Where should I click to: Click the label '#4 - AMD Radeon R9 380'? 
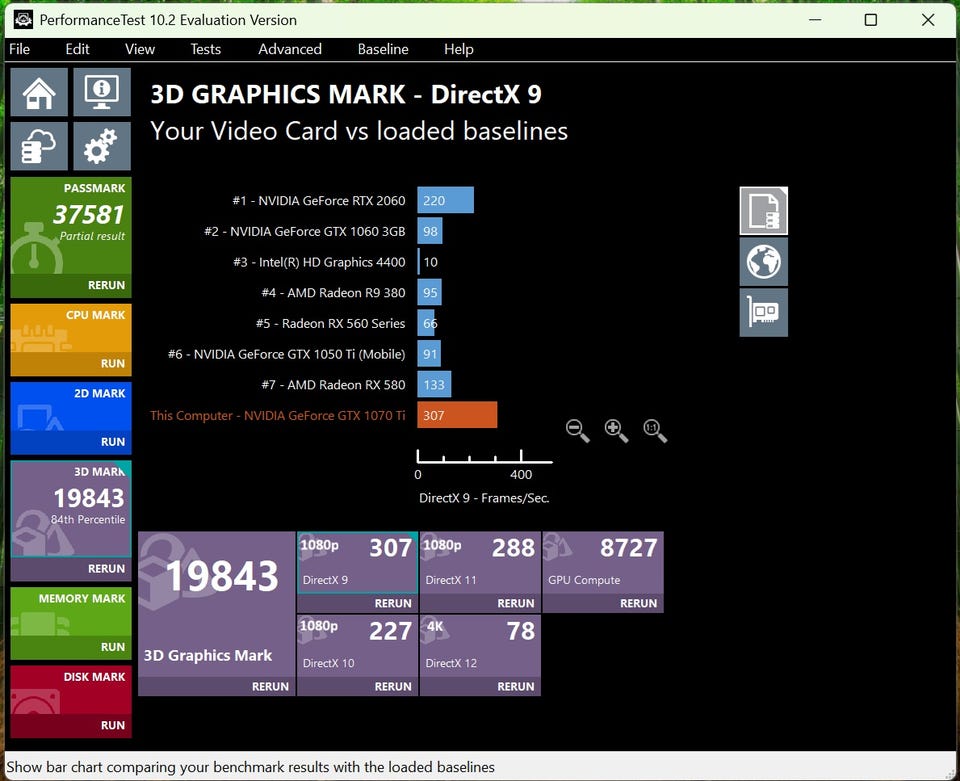pos(333,293)
